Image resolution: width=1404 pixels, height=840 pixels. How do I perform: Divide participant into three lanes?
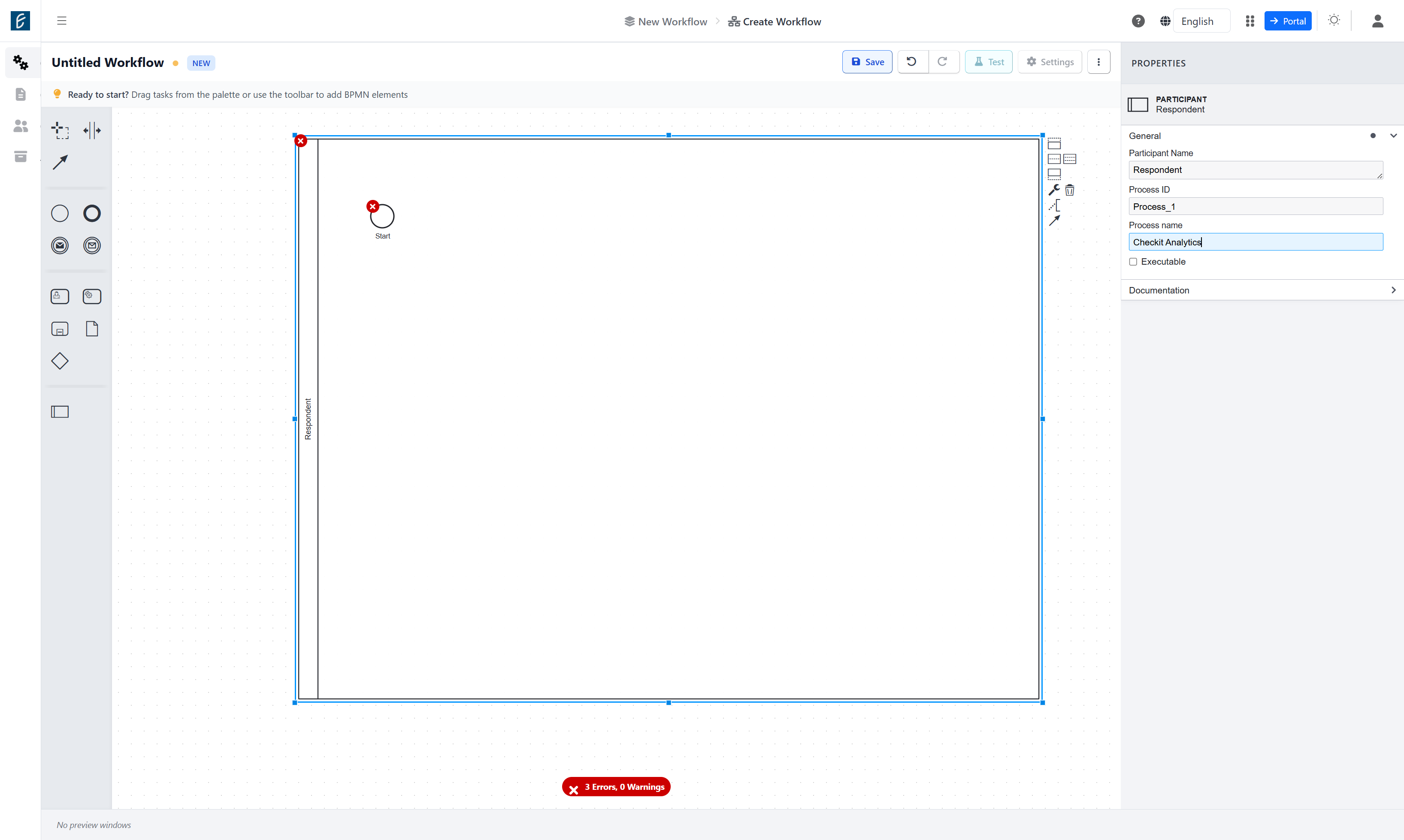tap(1069, 159)
